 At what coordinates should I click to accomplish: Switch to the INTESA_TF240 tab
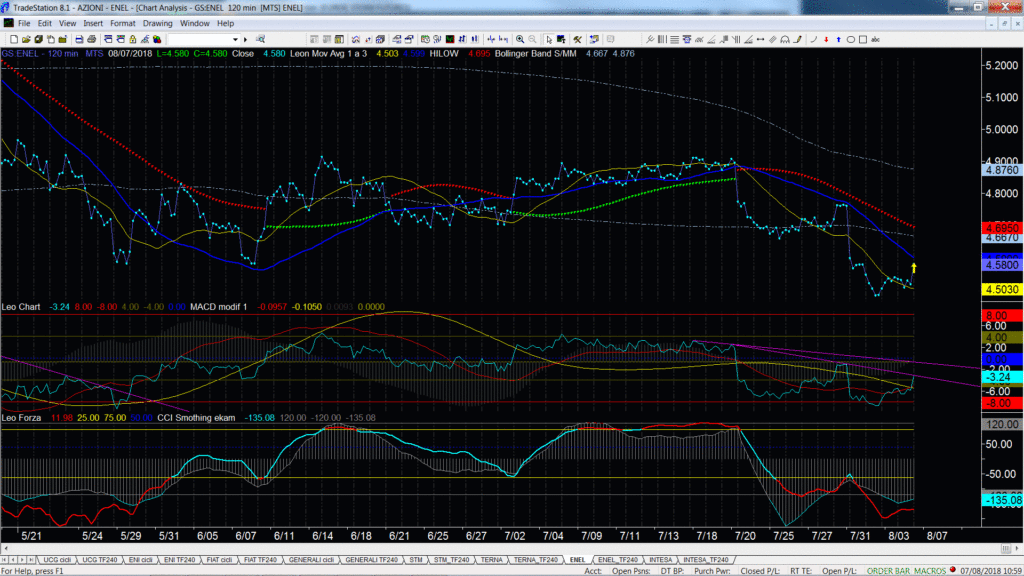pyautogui.click(x=705, y=560)
